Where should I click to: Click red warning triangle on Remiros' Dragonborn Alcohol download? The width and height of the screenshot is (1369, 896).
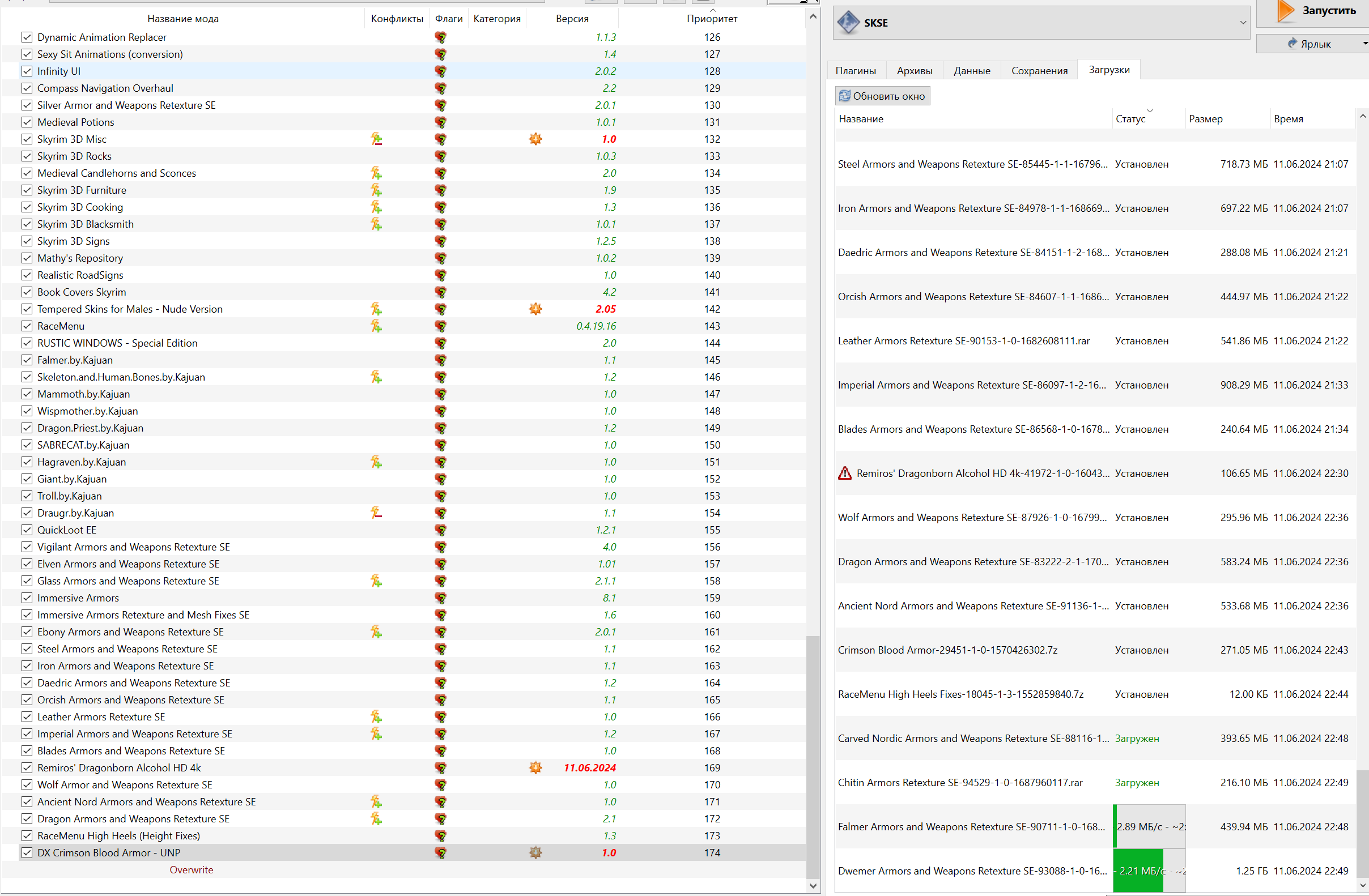(x=844, y=473)
